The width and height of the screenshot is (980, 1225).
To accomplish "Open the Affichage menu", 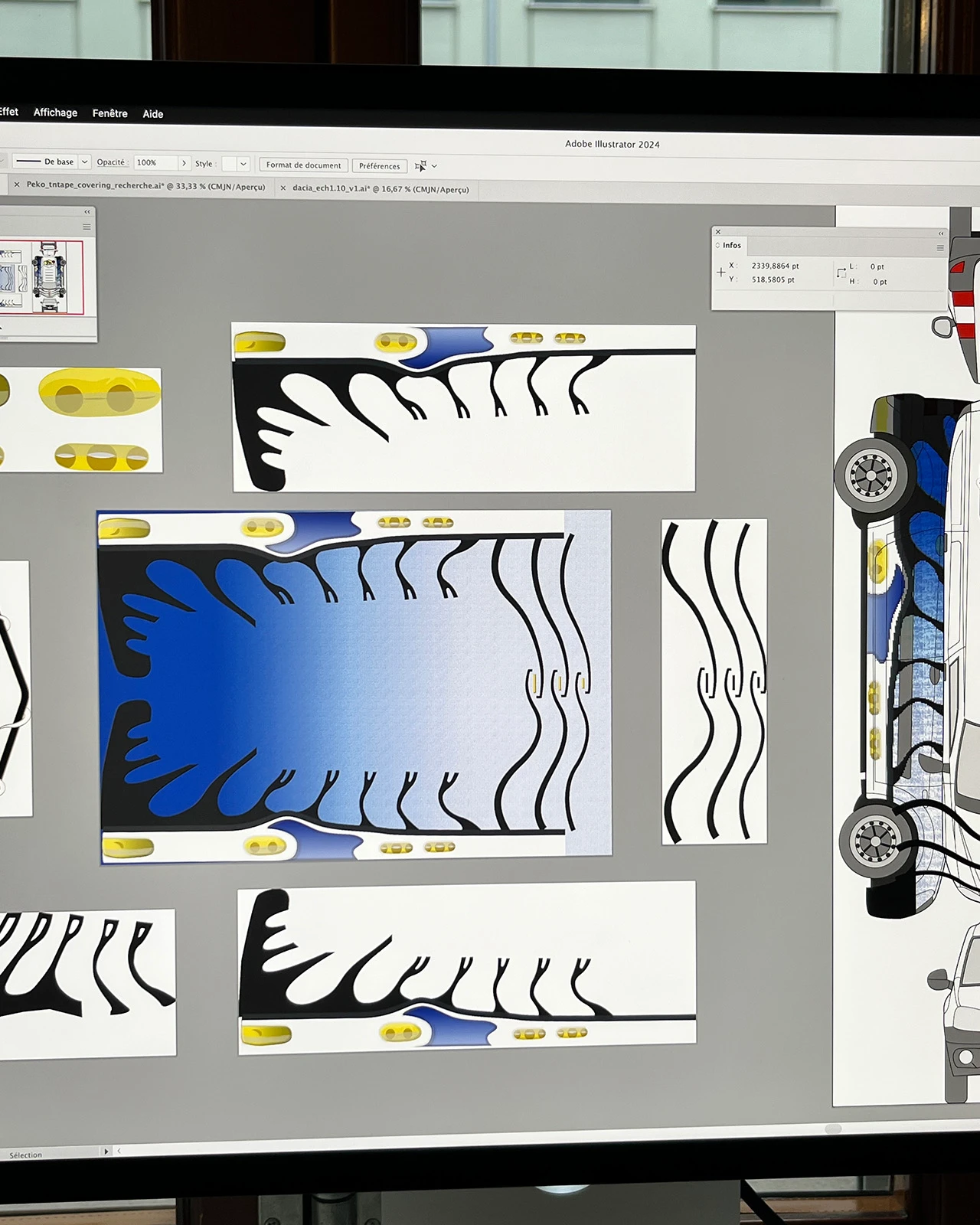I will pos(55,113).
